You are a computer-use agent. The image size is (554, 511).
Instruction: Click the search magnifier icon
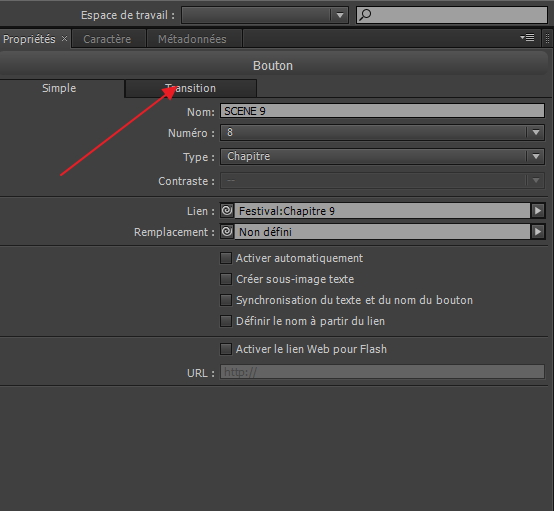365,15
